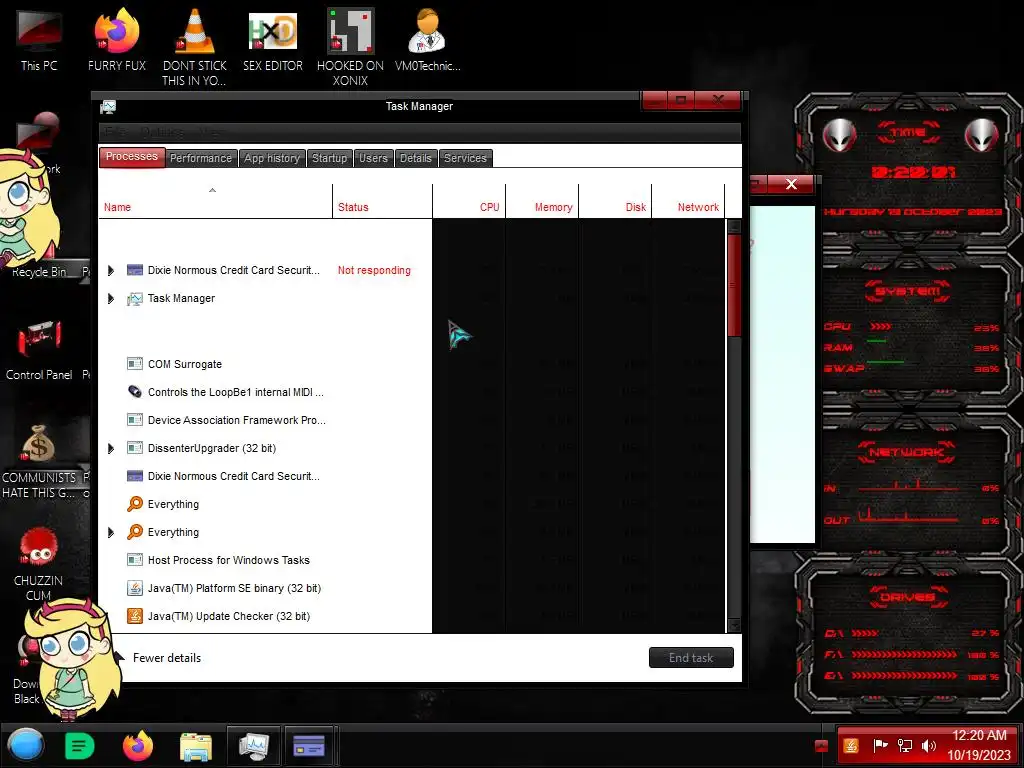Expand the second Everything process group
This screenshot has width=1024, height=768.
tap(111, 532)
